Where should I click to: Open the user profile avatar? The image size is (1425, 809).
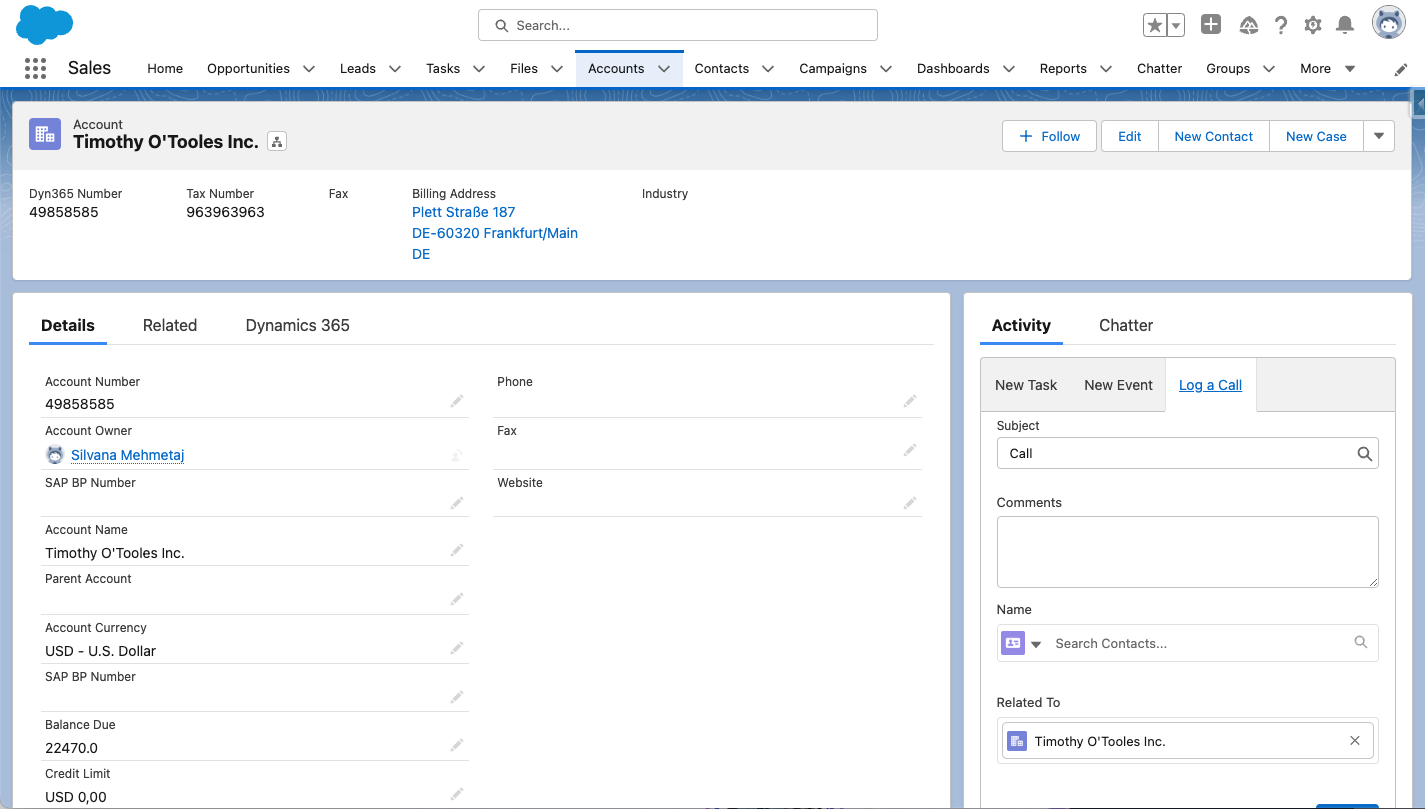pos(1389,23)
